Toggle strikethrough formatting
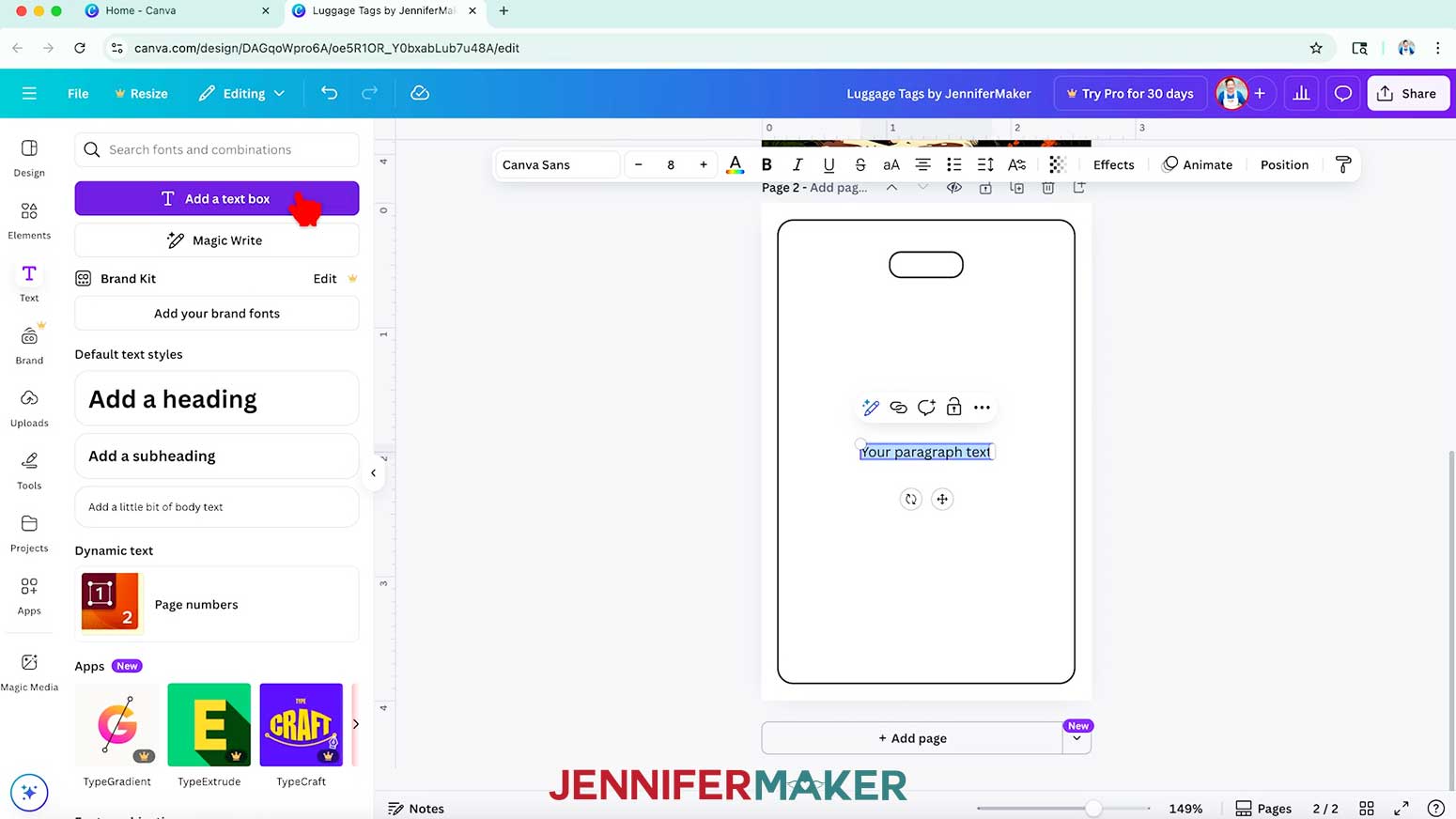 click(860, 164)
